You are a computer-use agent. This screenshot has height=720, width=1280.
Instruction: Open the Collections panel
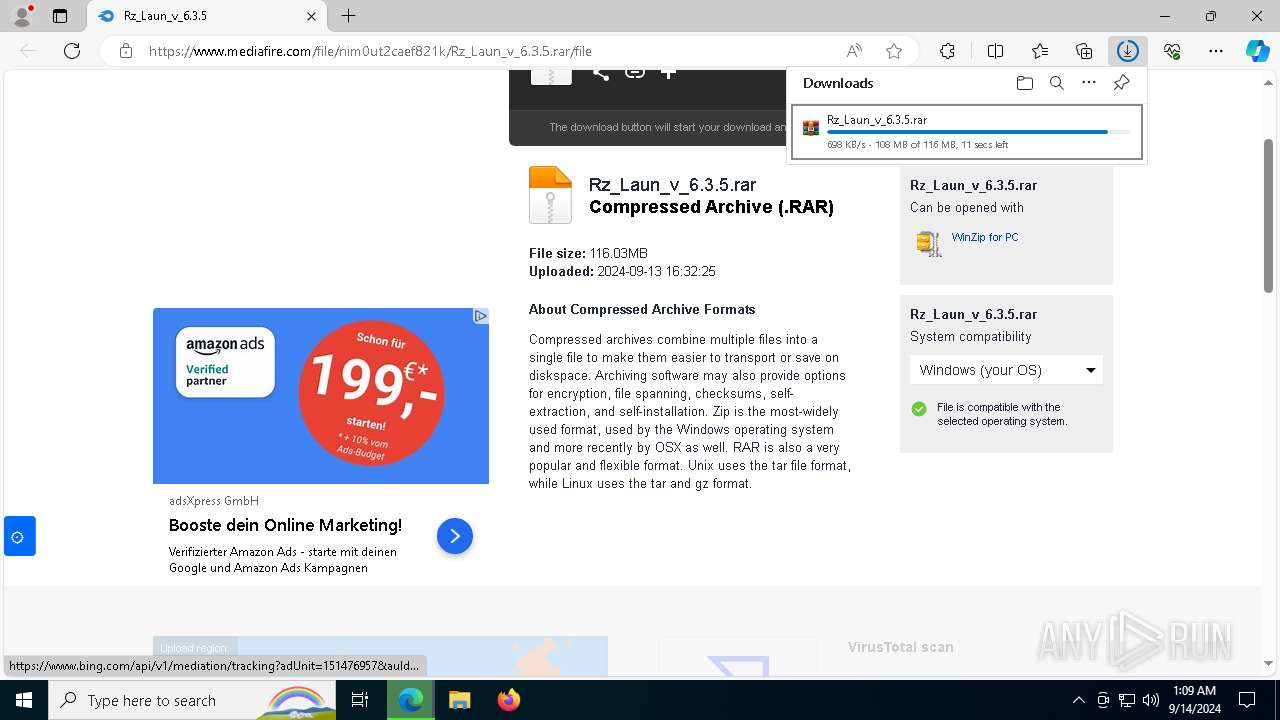[x=1084, y=51]
